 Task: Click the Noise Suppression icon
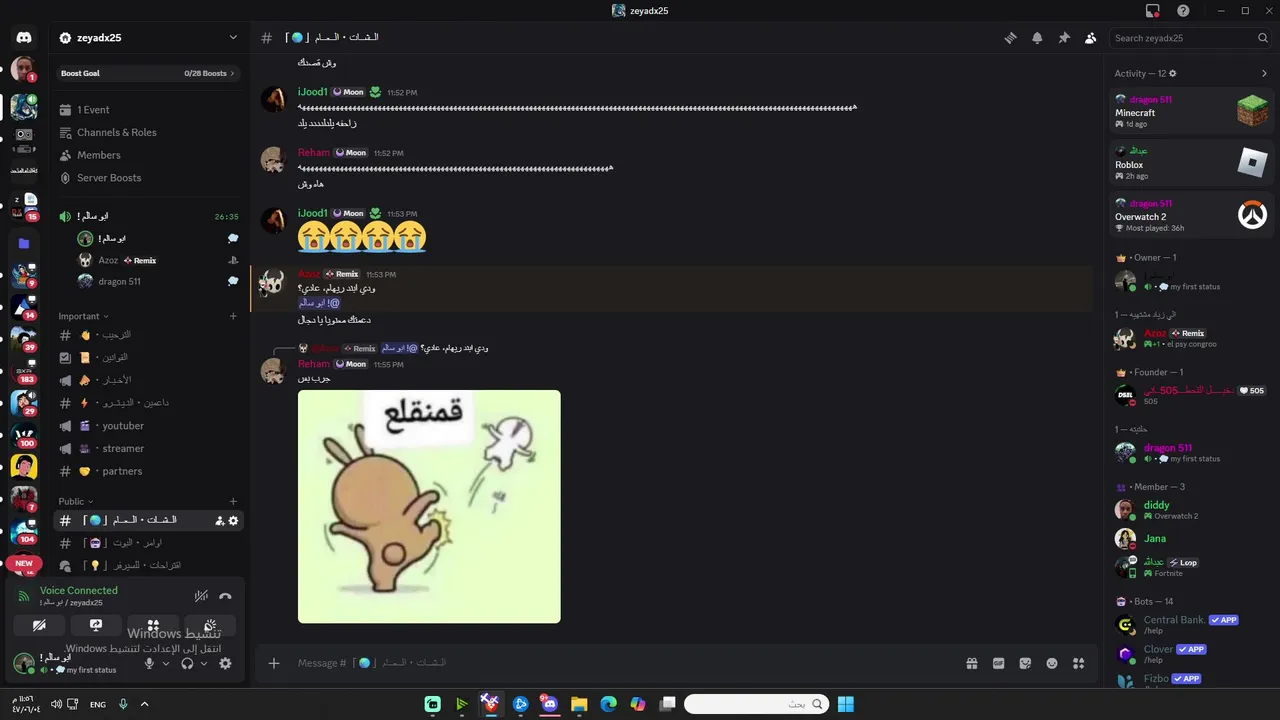pyautogui.click(x=201, y=596)
